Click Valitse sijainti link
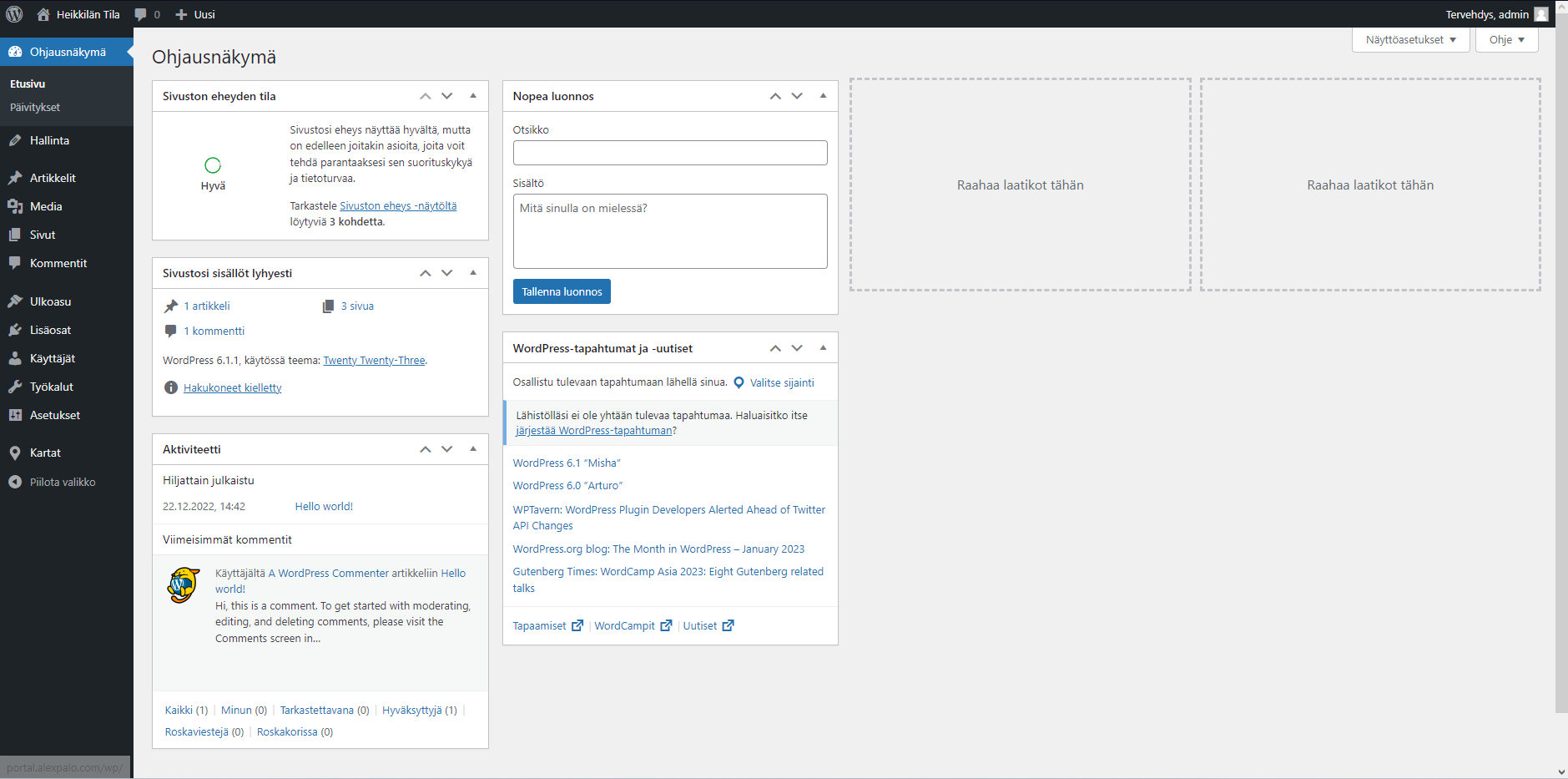Viewport: 1568px width, 779px height. 782,382
